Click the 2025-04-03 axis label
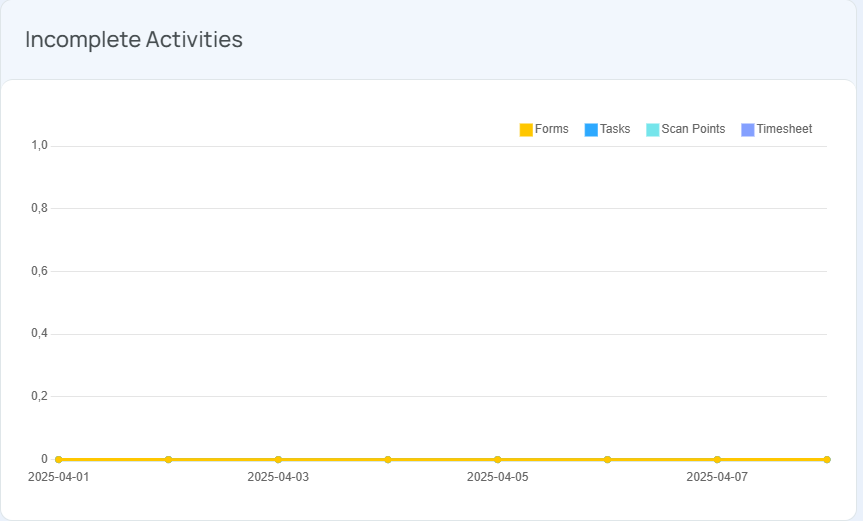 (x=278, y=477)
